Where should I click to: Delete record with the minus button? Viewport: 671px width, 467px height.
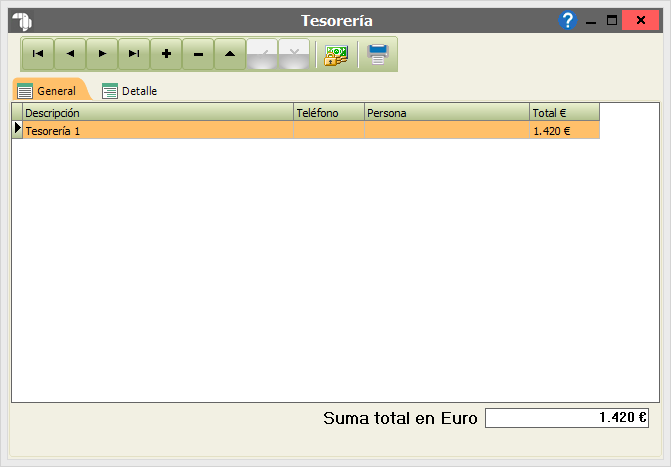(x=198, y=54)
